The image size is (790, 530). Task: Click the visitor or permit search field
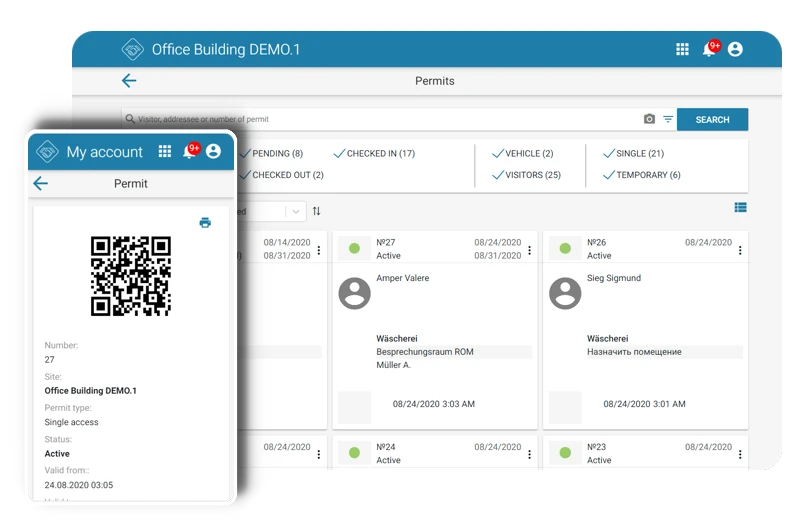(380, 119)
